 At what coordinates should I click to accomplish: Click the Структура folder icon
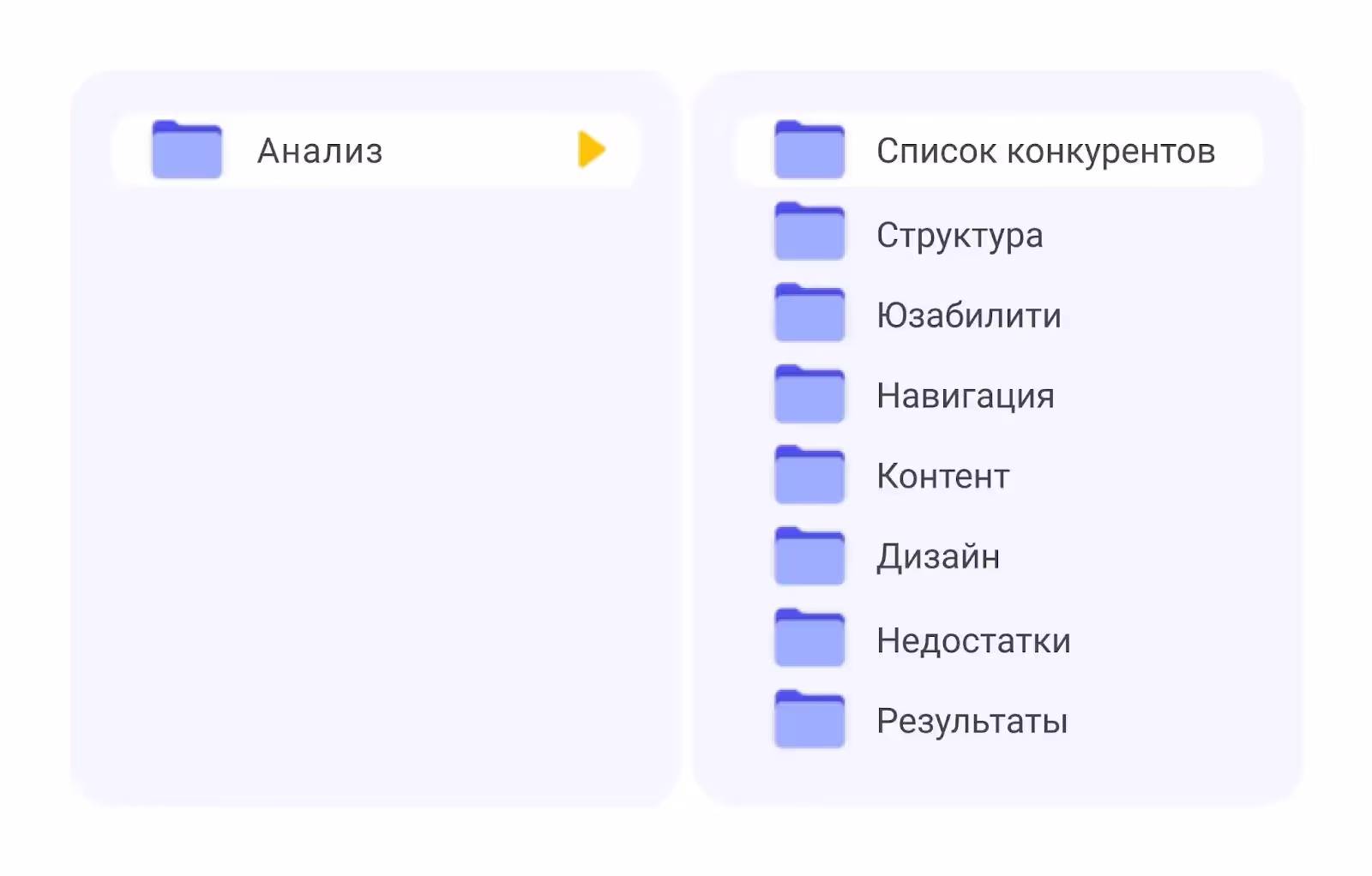[x=809, y=231]
